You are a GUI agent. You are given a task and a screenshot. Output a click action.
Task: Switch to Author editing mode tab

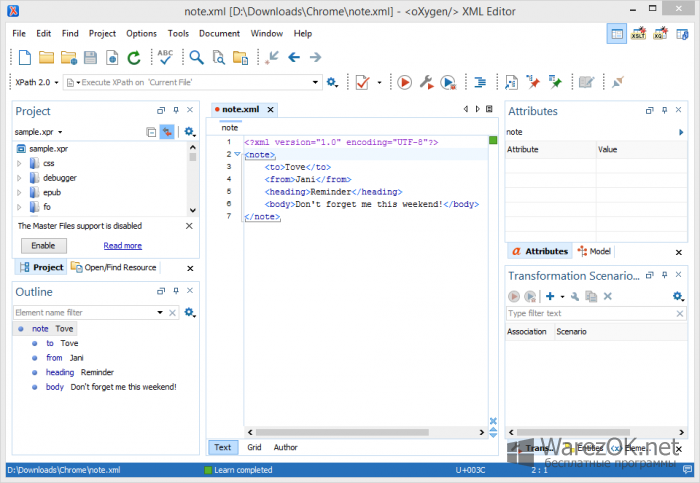(285, 447)
